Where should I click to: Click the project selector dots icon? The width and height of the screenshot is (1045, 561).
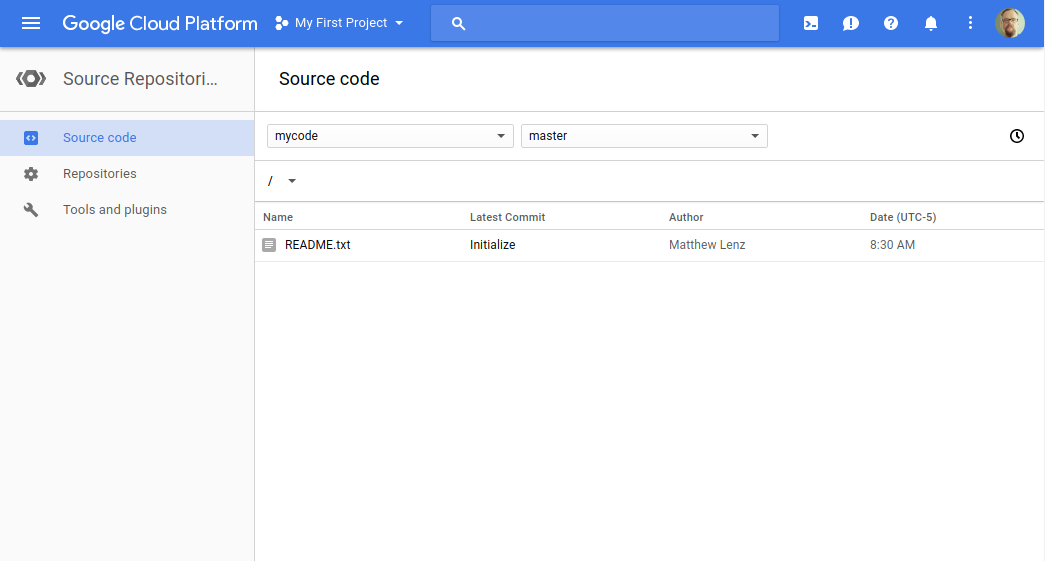[x=281, y=23]
